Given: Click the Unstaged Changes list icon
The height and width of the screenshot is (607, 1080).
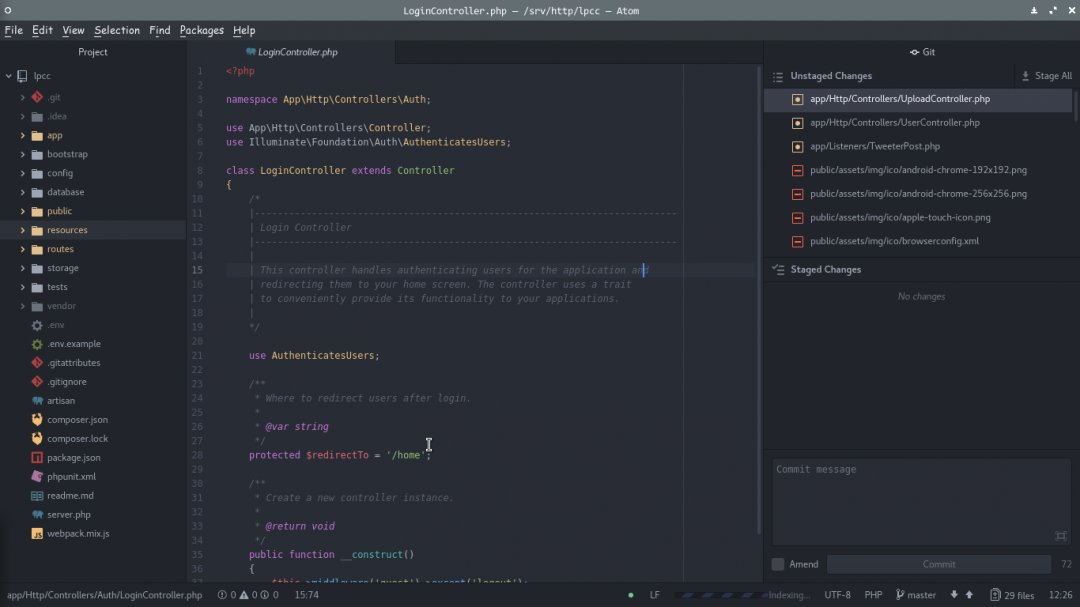Looking at the screenshot, I should [778, 76].
